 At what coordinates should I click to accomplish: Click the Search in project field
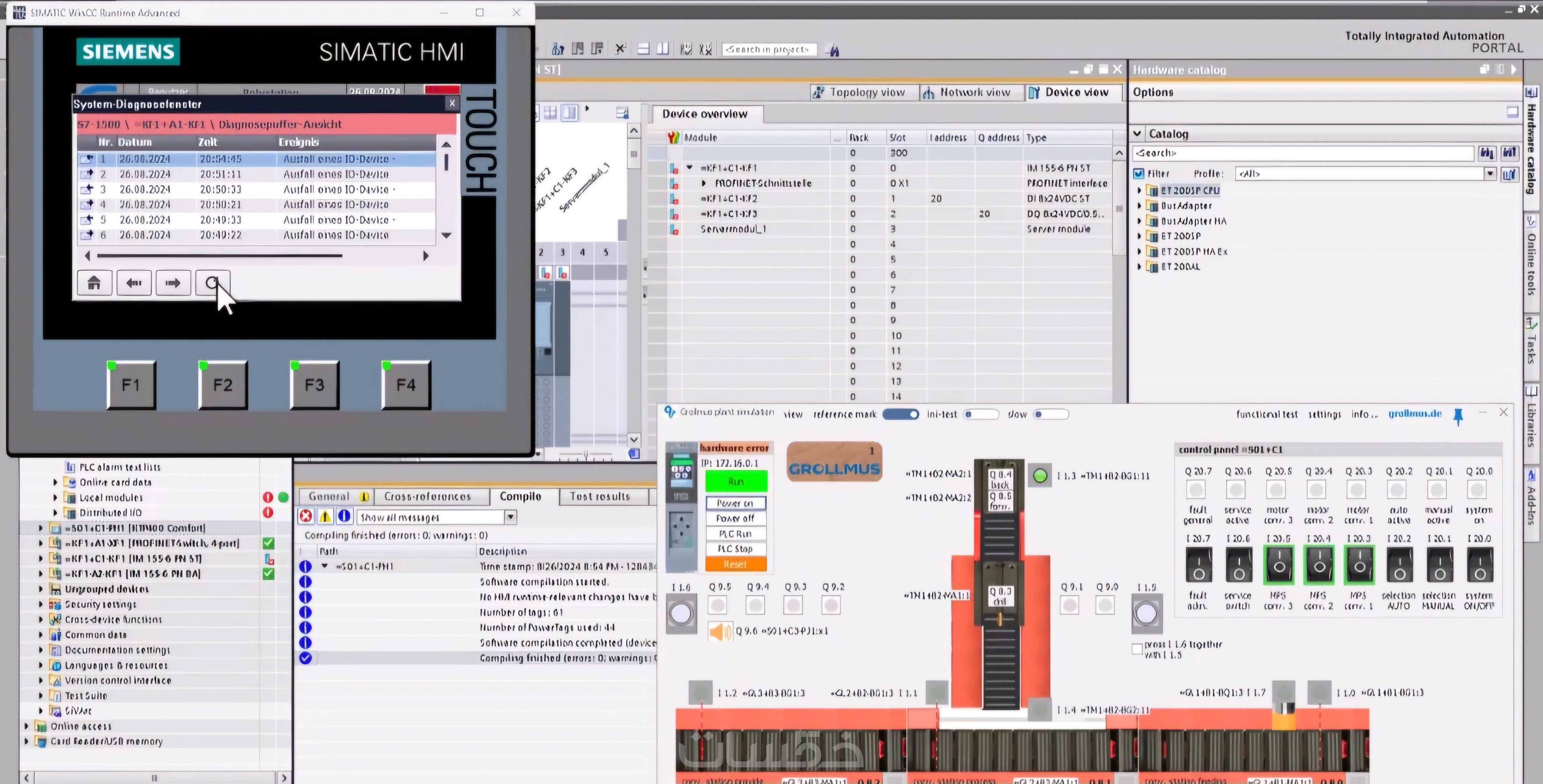point(769,50)
